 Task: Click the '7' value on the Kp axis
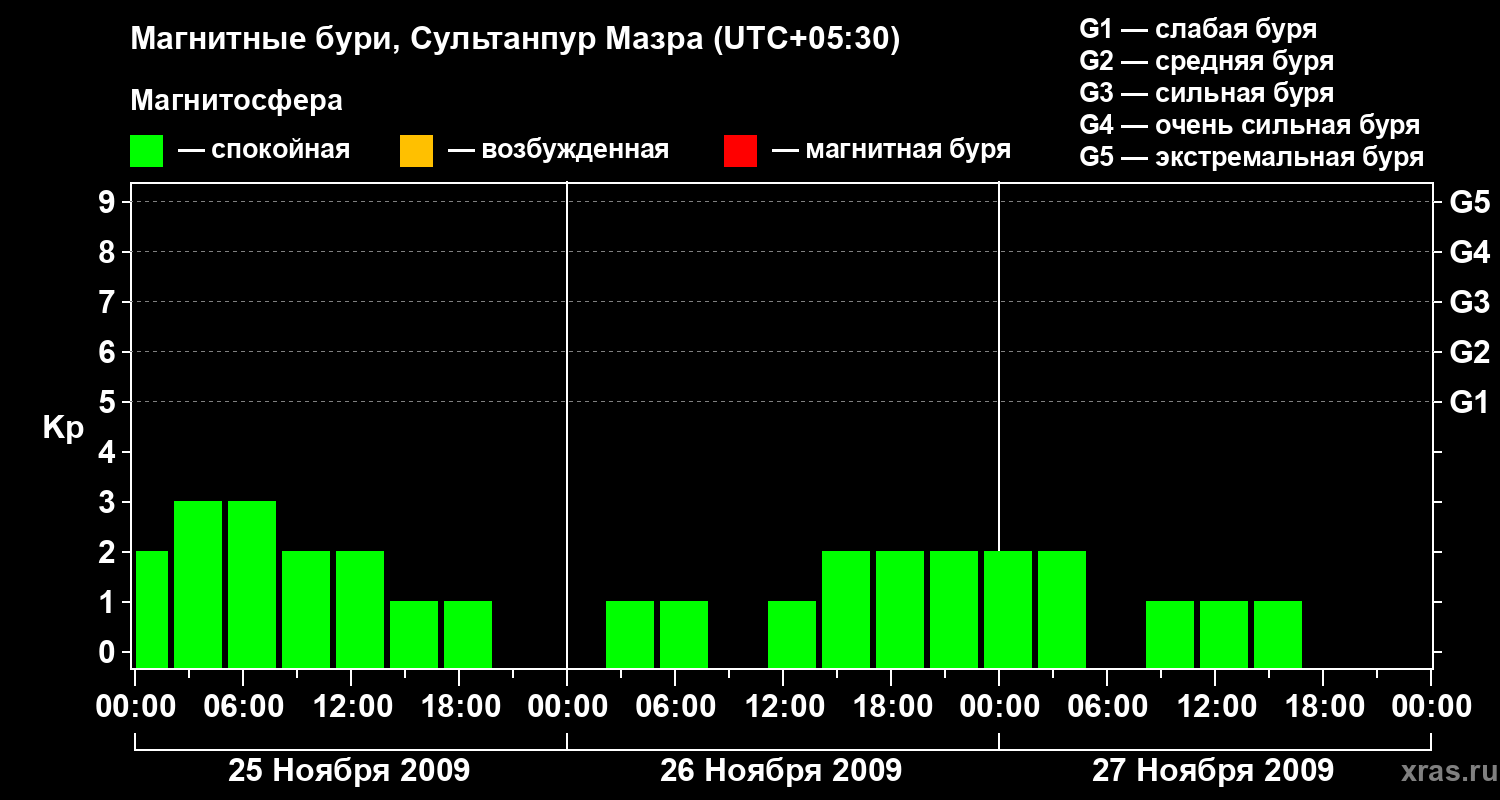(109, 302)
